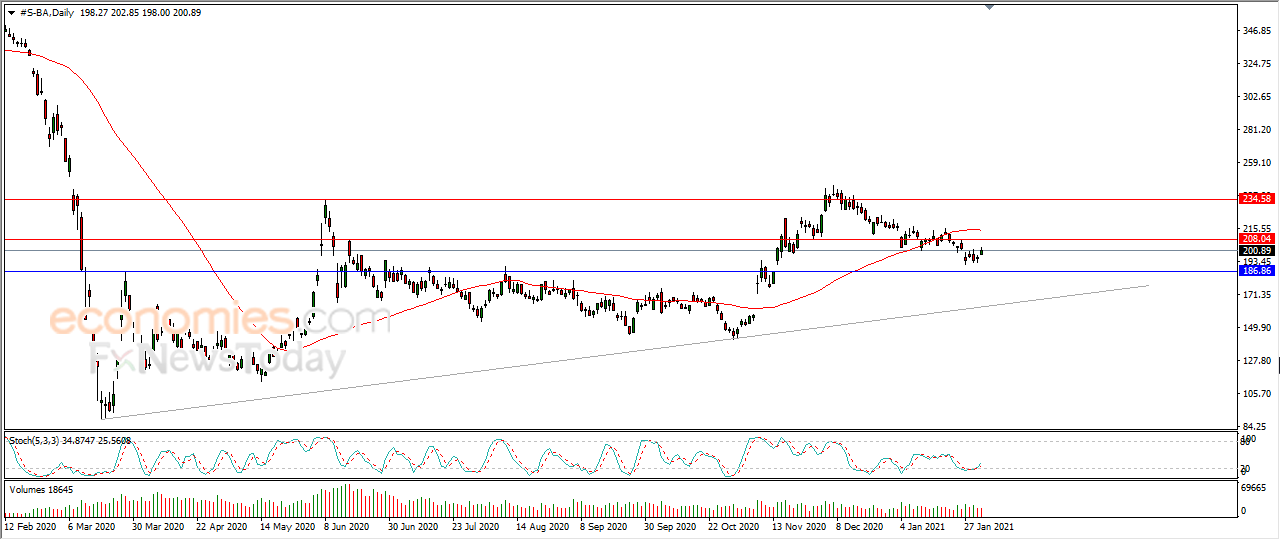Select the red 208.04 price level tag

(x=1255, y=239)
